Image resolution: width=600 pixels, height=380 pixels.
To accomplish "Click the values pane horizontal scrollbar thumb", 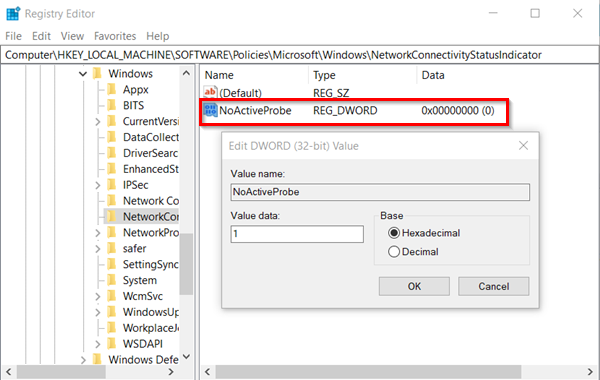I will [368, 372].
